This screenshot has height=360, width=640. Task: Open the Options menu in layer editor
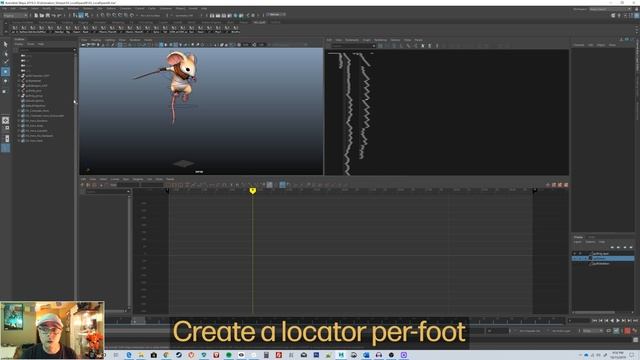point(590,242)
